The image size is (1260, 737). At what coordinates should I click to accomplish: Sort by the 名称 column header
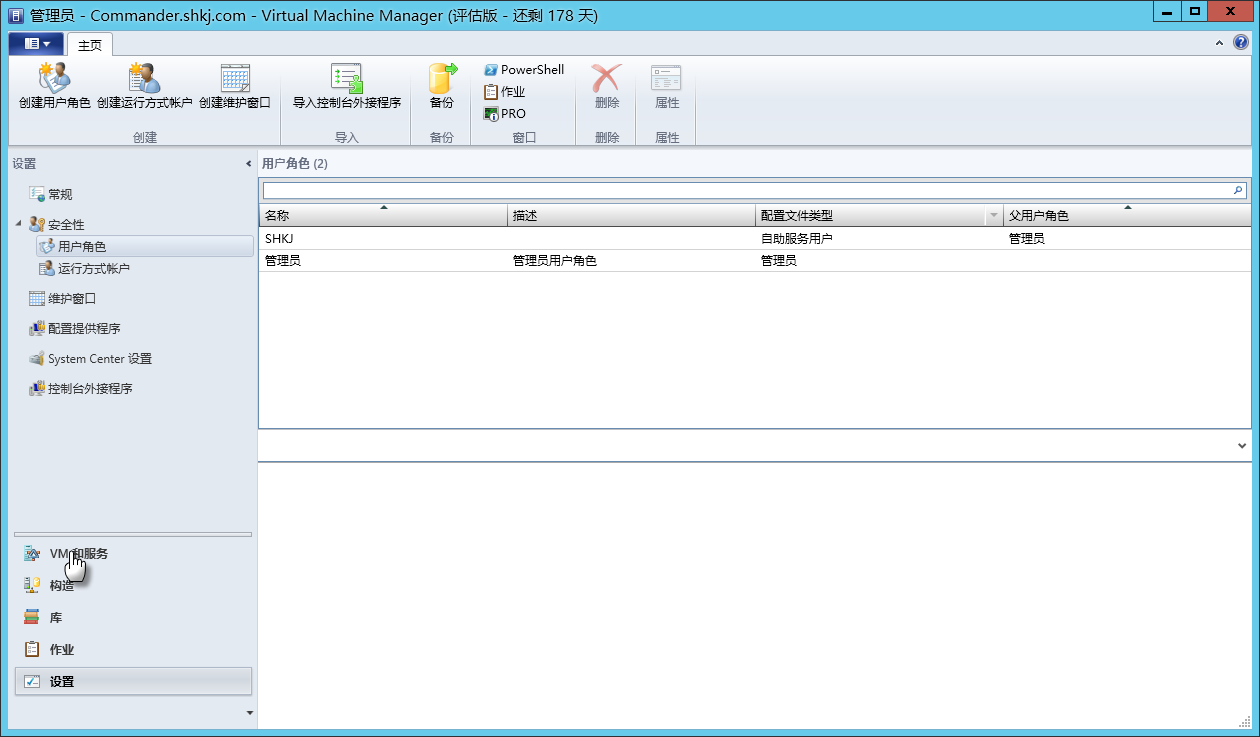click(x=383, y=215)
